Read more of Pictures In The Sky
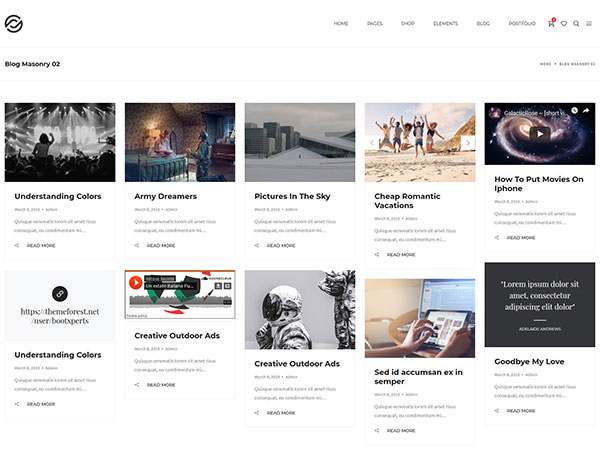This screenshot has height=450, width=600. (x=281, y=246)
